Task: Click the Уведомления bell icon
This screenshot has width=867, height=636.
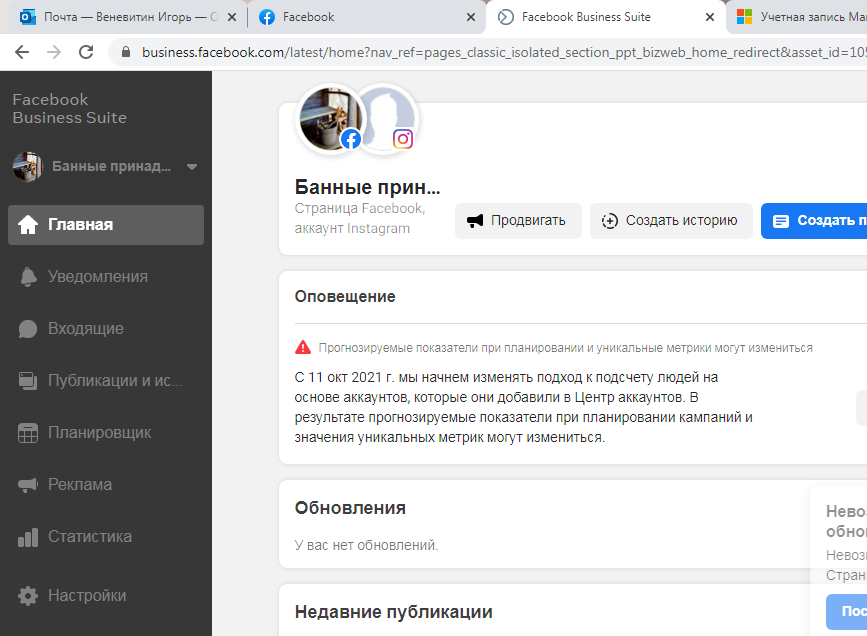Action: (28, 277)
